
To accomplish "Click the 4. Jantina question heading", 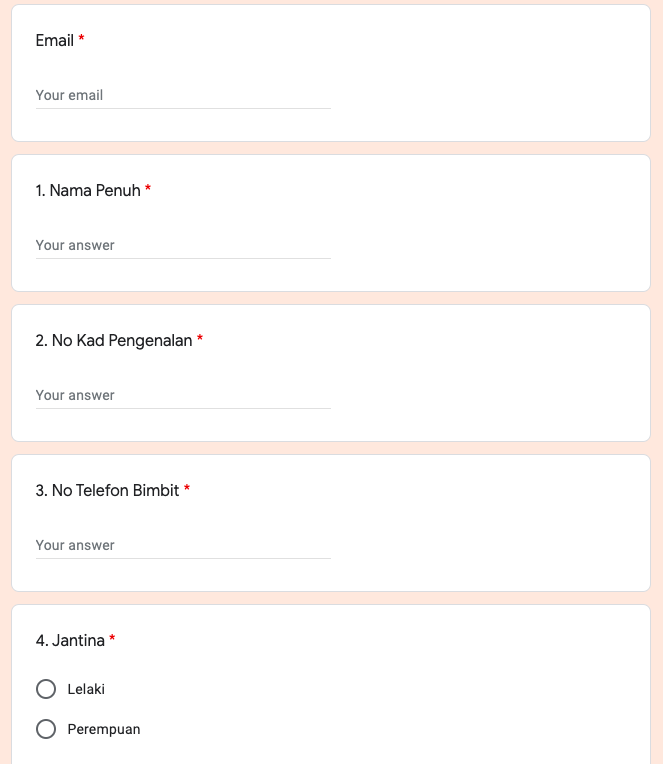I will tap(70, 640).
